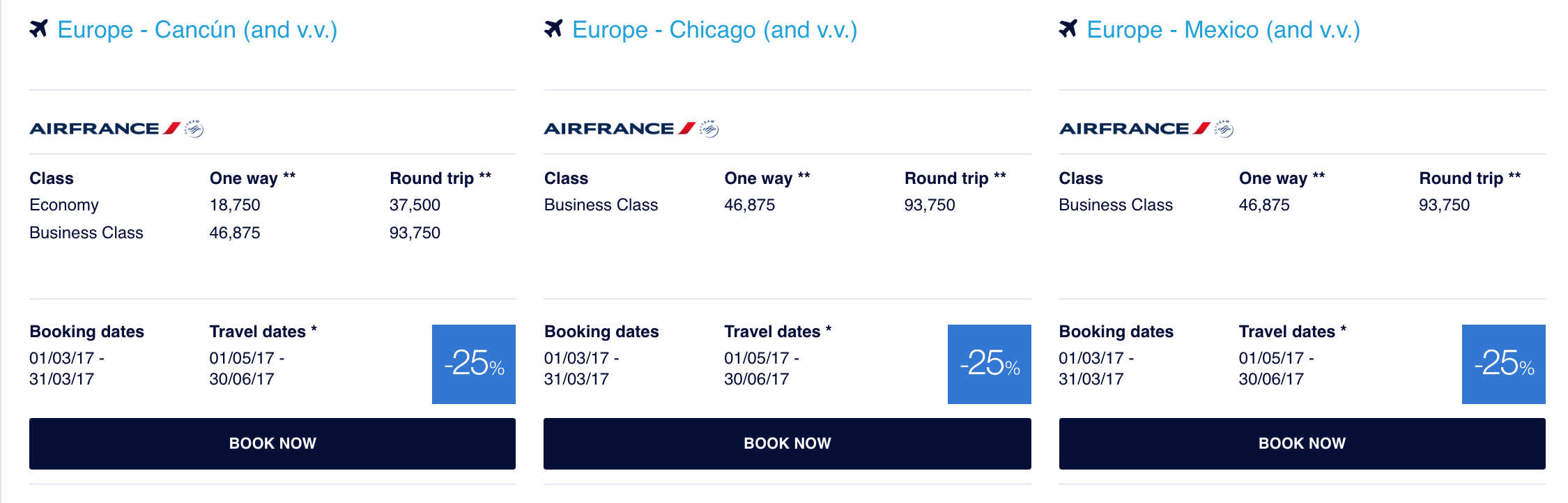Click the -25% discount badge on Chicago card
1568x503 pixels.
coord(990,364)
